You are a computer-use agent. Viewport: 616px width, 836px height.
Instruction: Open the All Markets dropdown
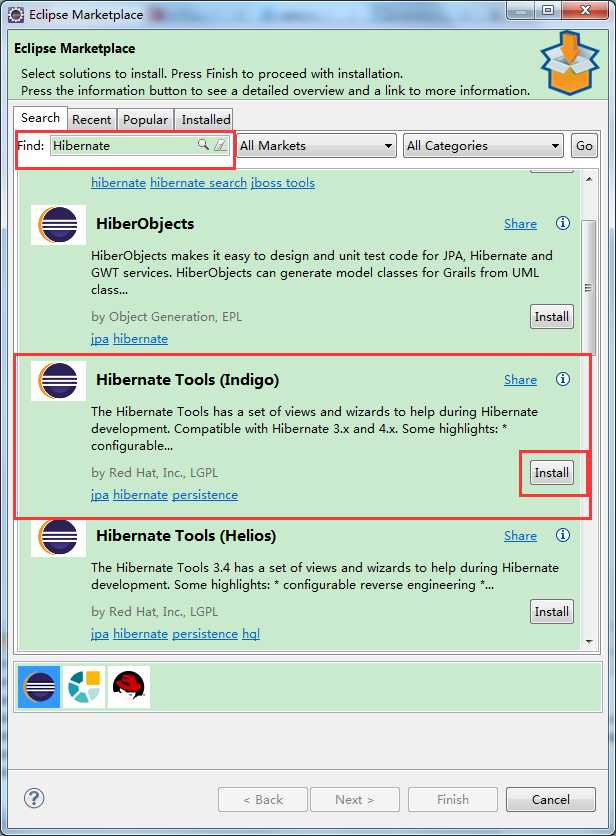click(316, 146)
